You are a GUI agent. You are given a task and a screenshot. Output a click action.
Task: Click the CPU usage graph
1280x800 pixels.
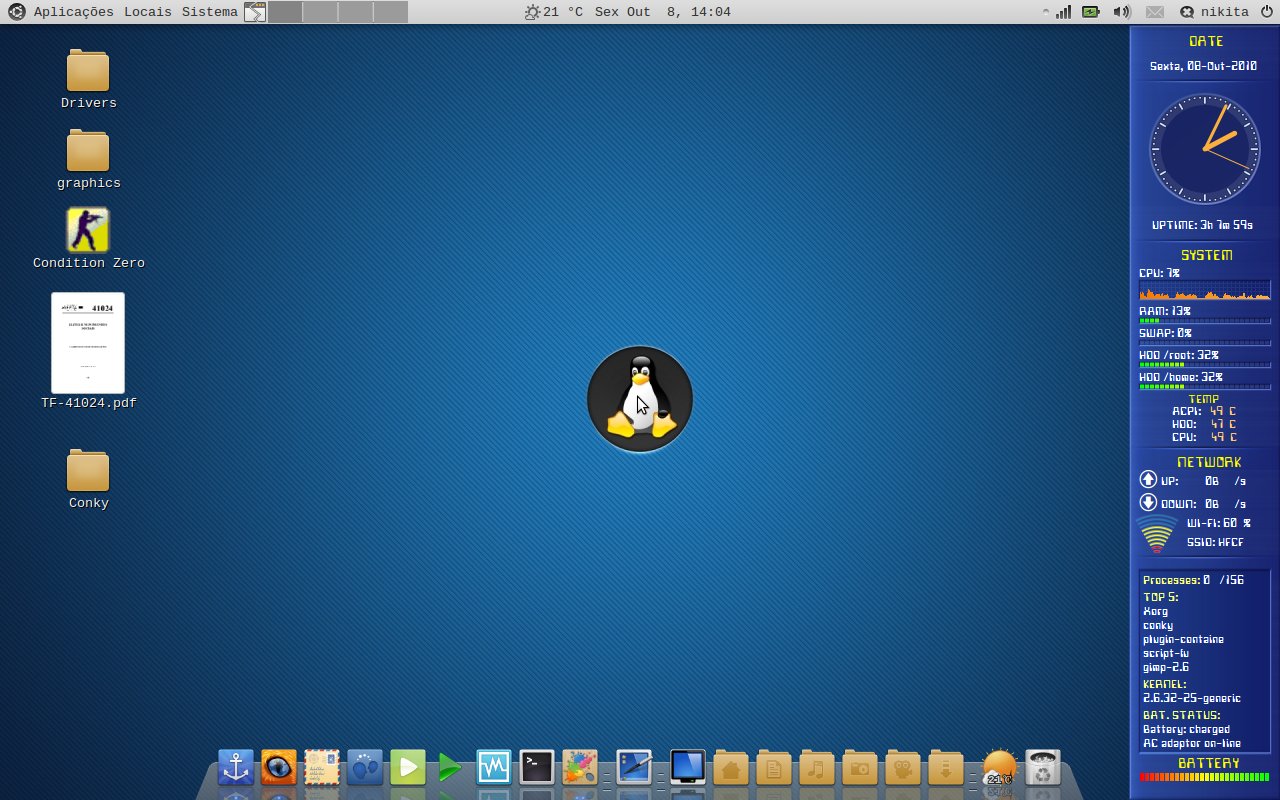pyautogui.click(x=1205, y=290)
